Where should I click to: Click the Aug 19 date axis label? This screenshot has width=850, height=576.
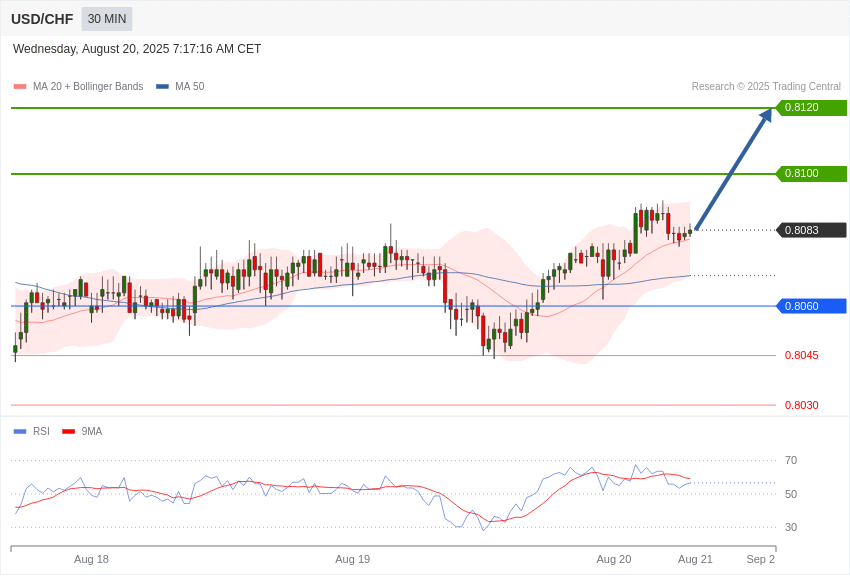(352, 559)
